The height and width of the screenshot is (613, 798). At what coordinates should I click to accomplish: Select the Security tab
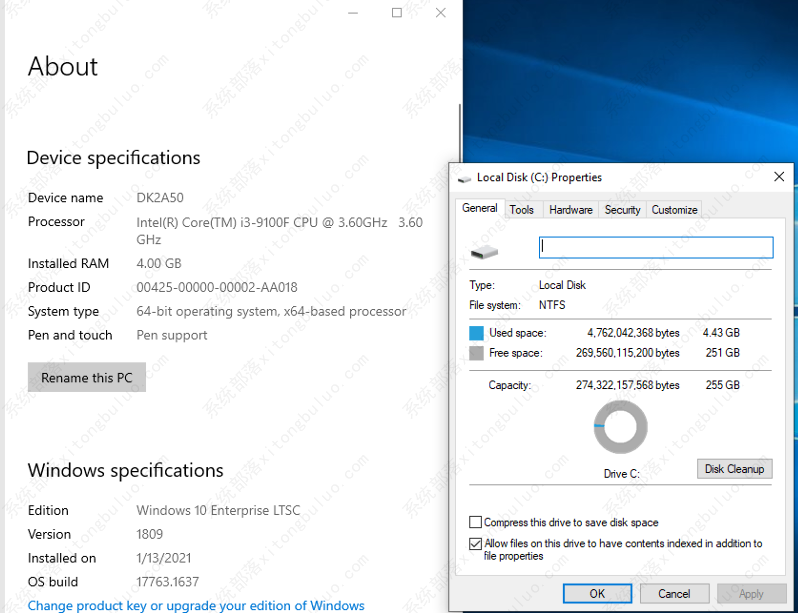tap(622, 210)
